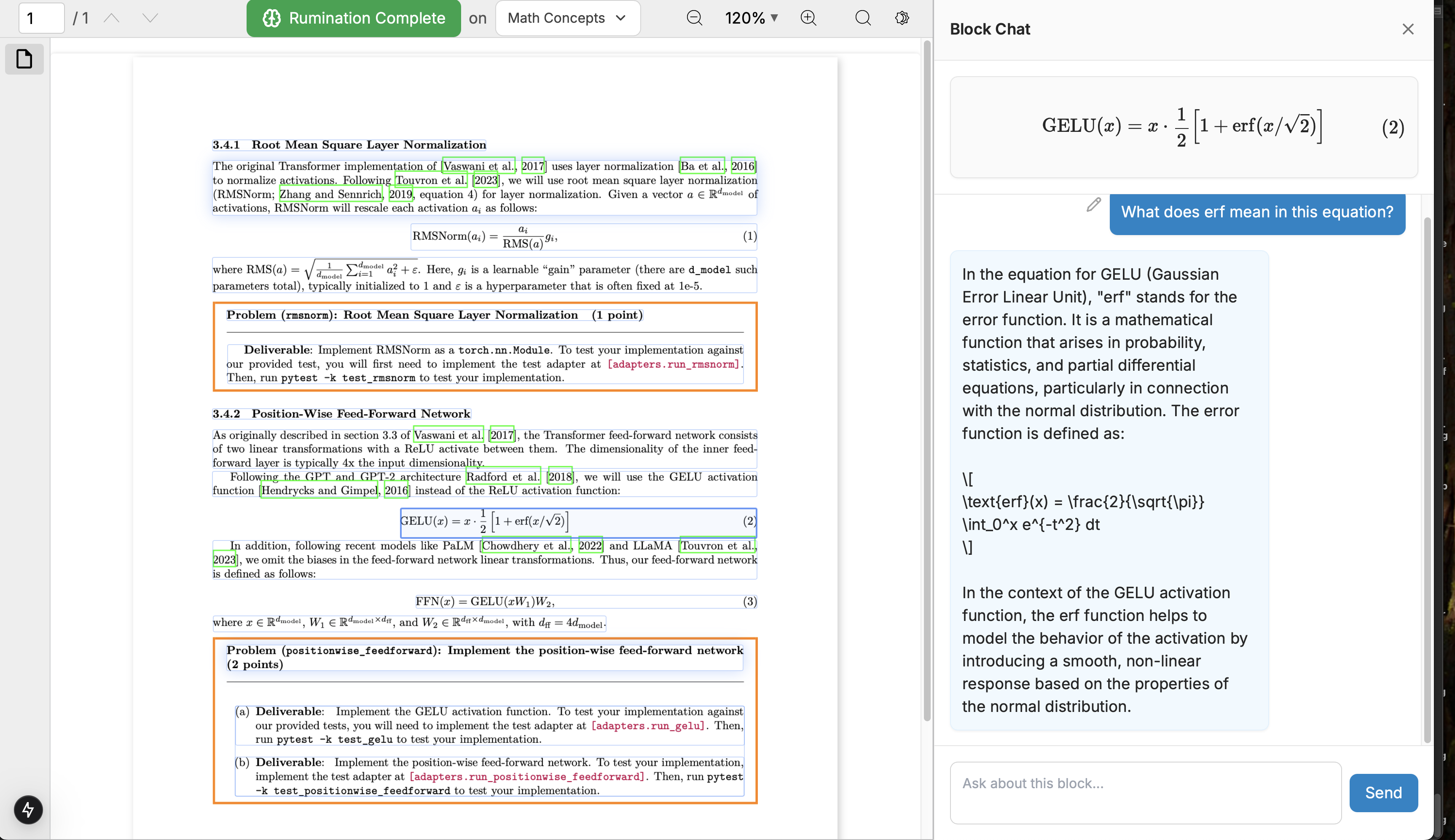Image resolution: width=1455 pixels, height=840 pixels.
Task: Close the Block Chat panel
Action: coord(1408,29)
